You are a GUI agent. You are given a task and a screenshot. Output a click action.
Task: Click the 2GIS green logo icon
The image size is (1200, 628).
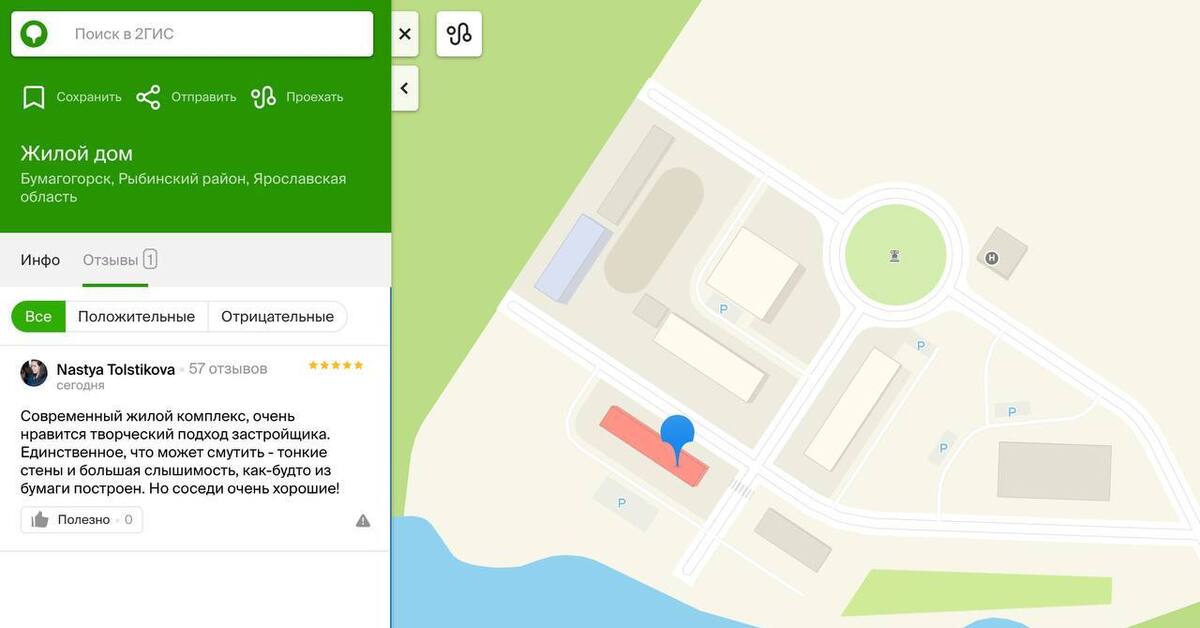pos(34,34)
